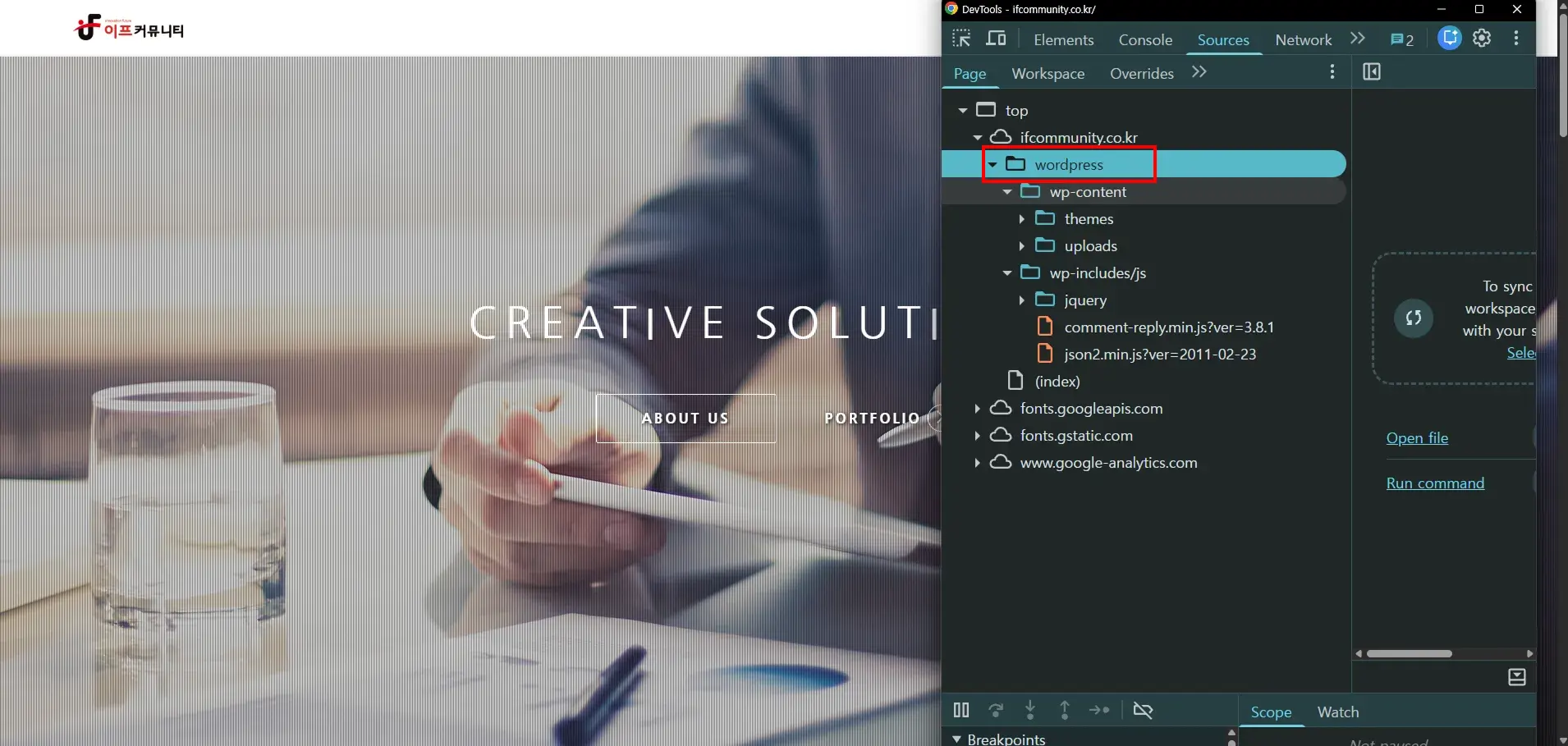Click the step over debugger icon
Viewport: 1568px width, 746px height.
click(996, 710)
